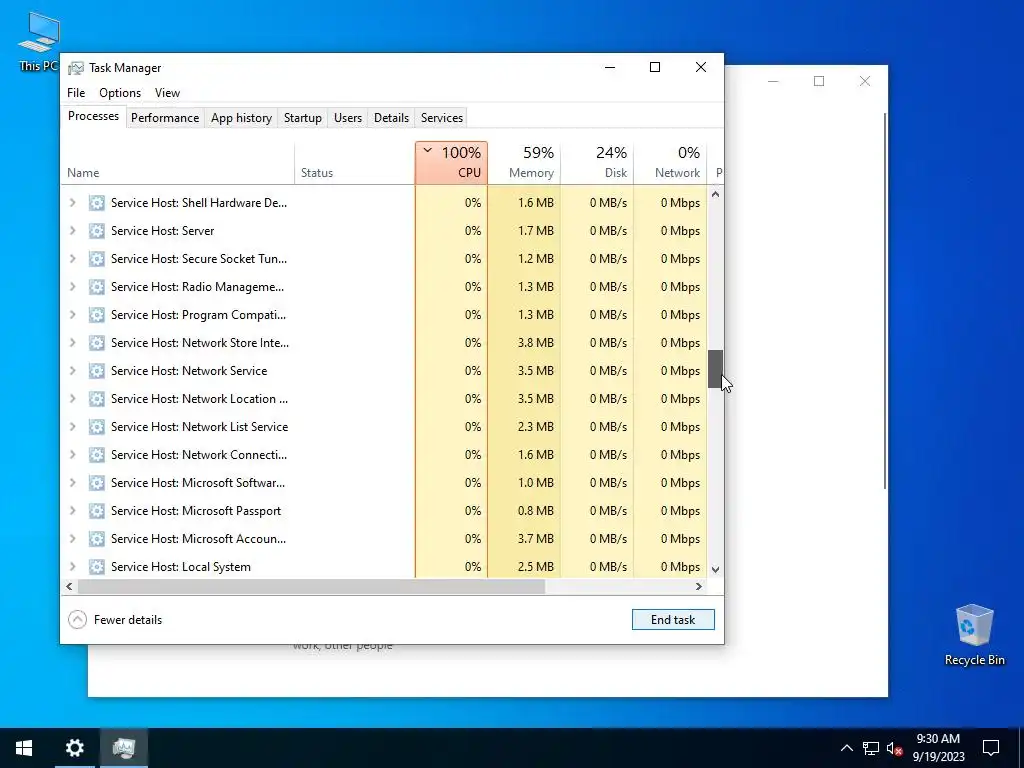Open Settings from the taskbar gear icon

click(x=74, y=748)
